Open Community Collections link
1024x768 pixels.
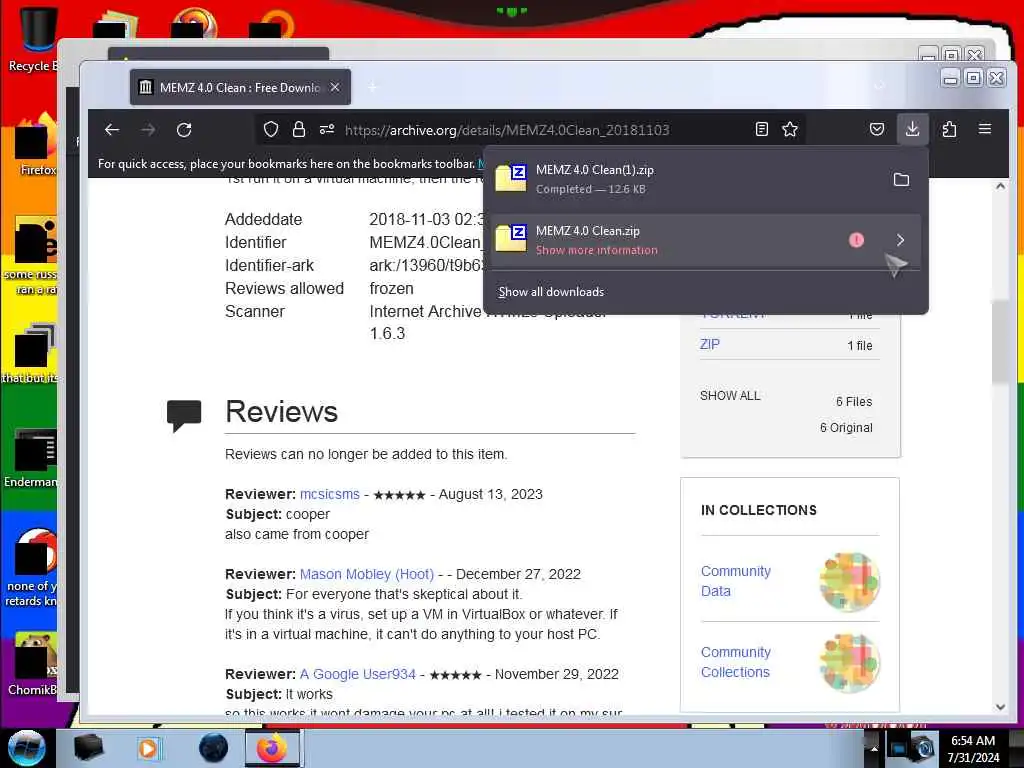pyautogui.click(x=735, y=662)
